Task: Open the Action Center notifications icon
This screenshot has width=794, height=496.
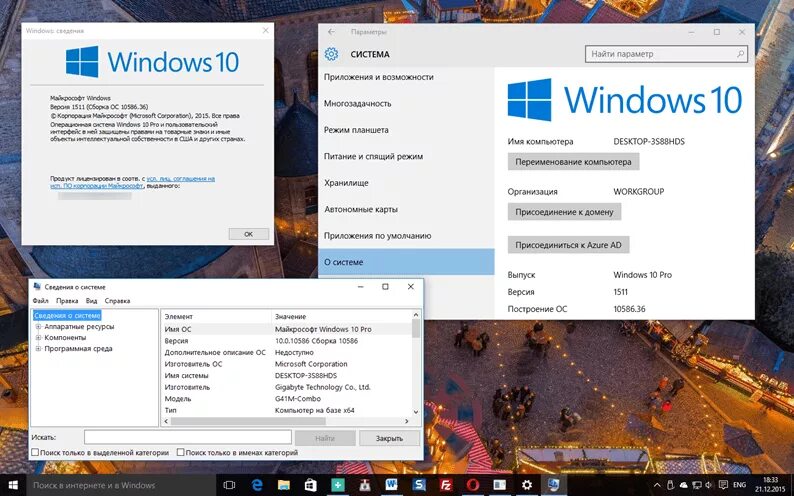Action: coord(723,485)
